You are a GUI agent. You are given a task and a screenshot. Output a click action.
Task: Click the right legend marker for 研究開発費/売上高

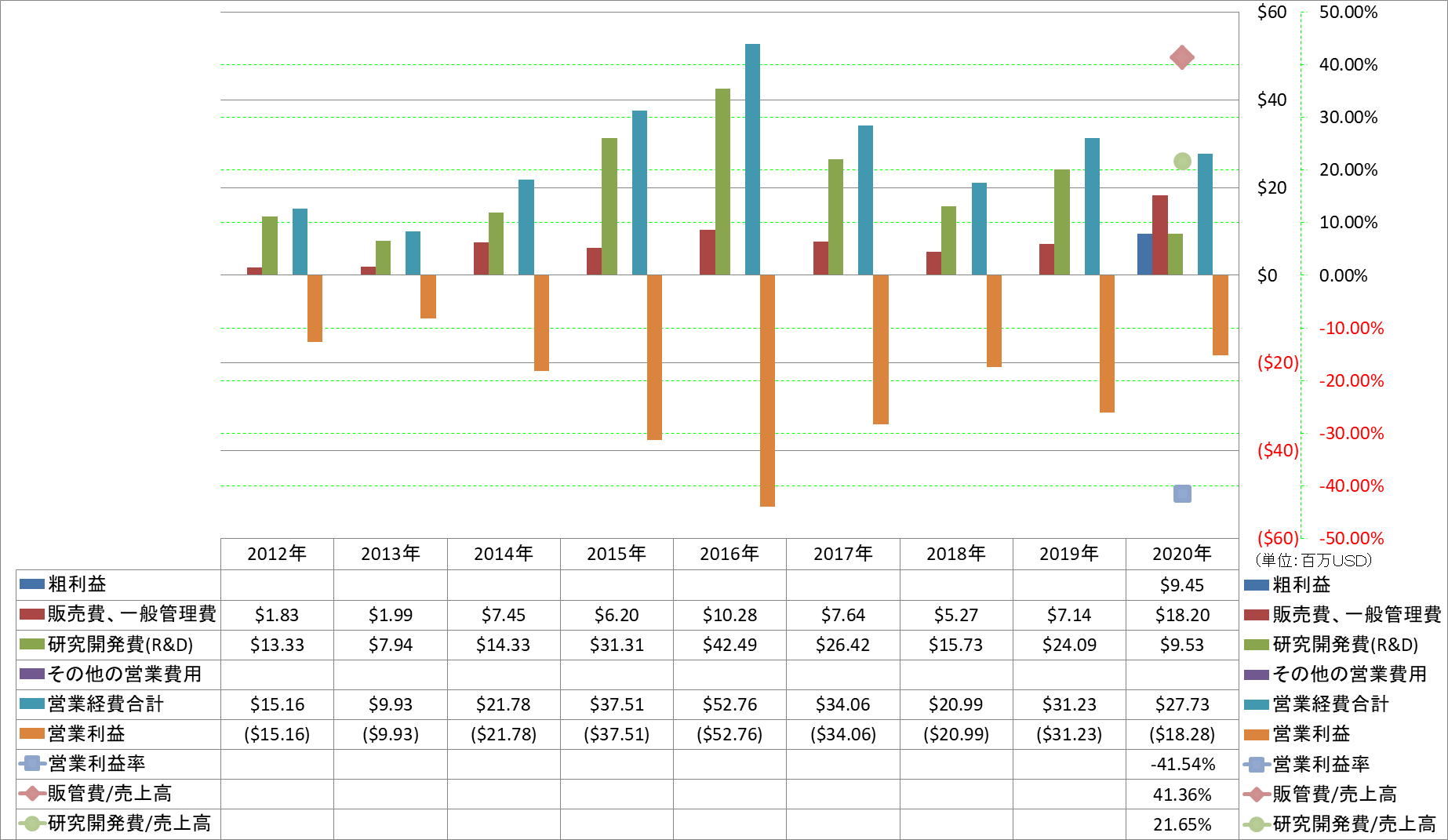pos(1257,824)
